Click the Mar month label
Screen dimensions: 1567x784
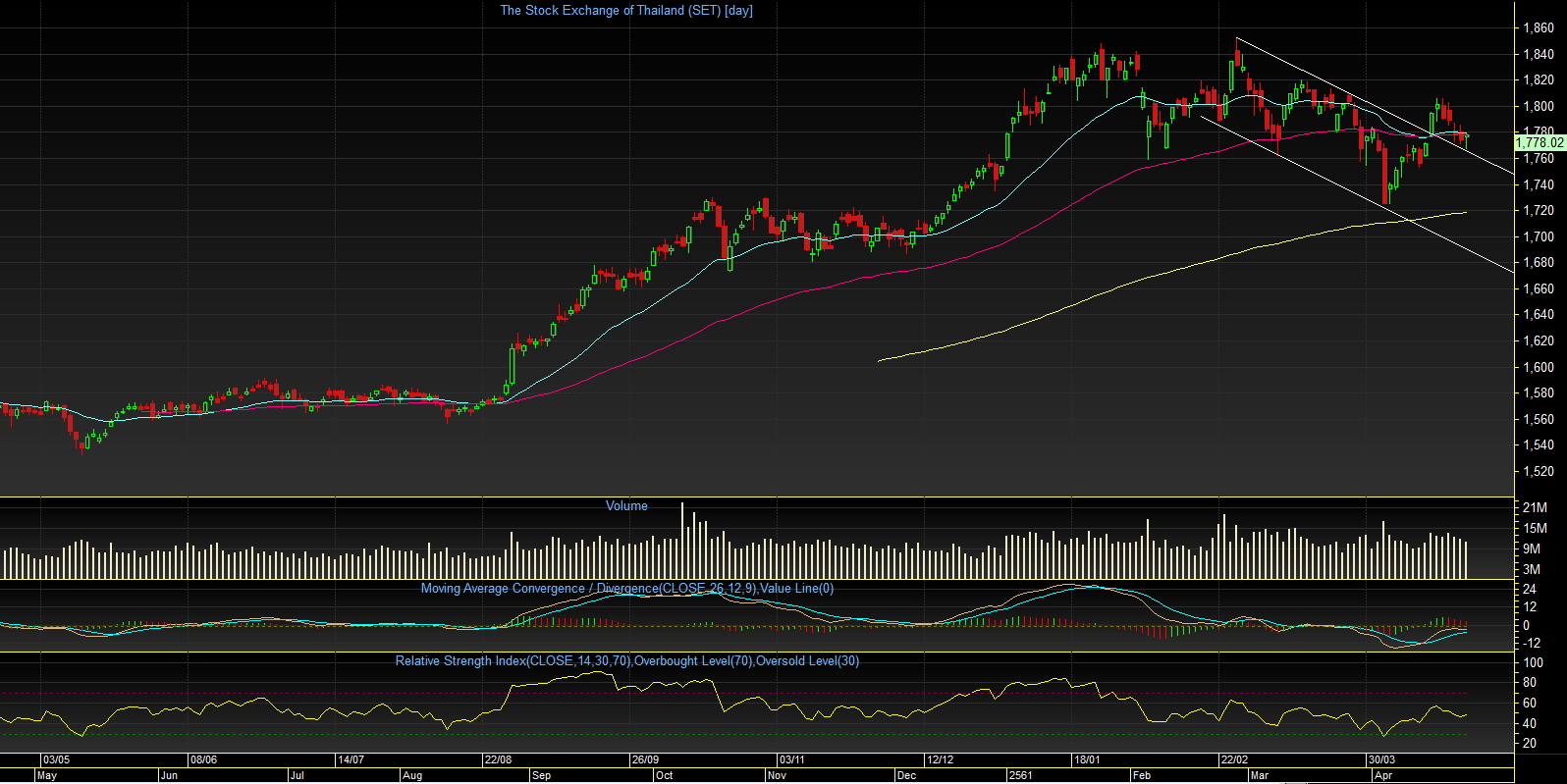[x=1259, y=776]
